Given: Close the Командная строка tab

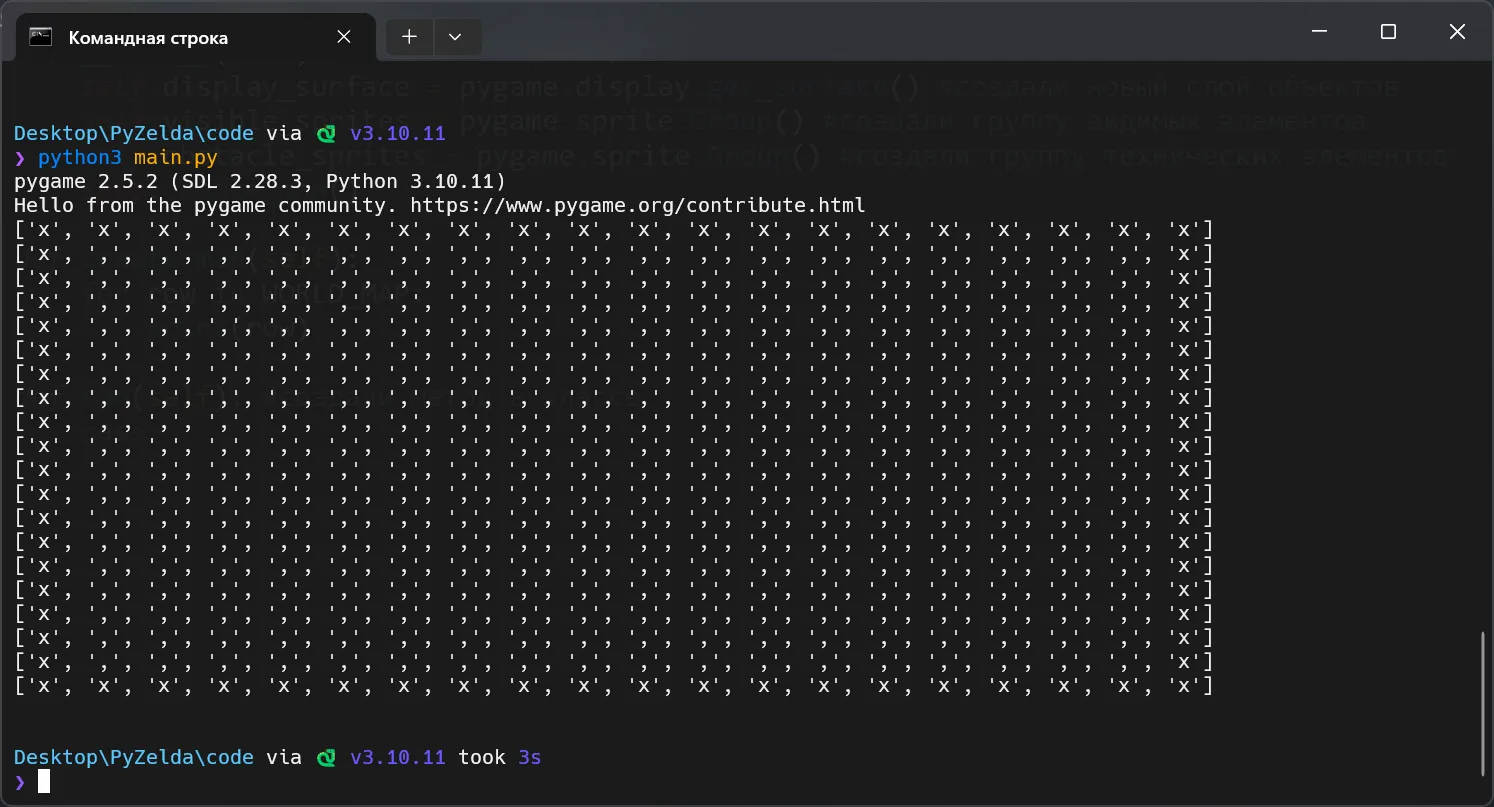Looking at the screenshot, I should coord(343,37).
